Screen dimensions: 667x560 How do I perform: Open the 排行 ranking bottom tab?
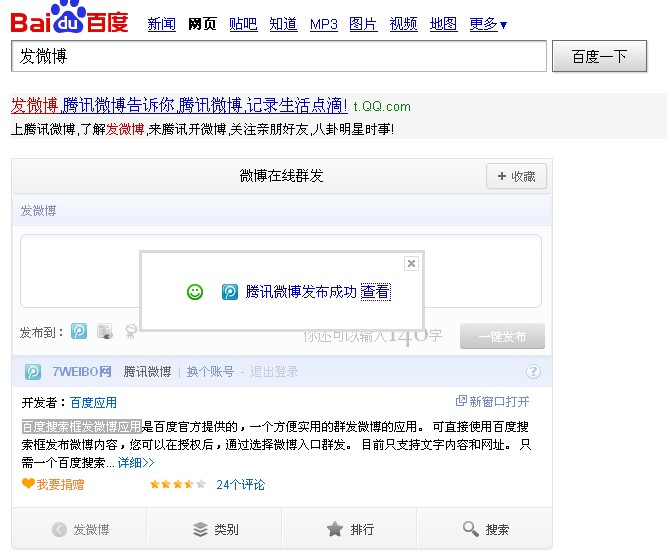pos(349,529)
